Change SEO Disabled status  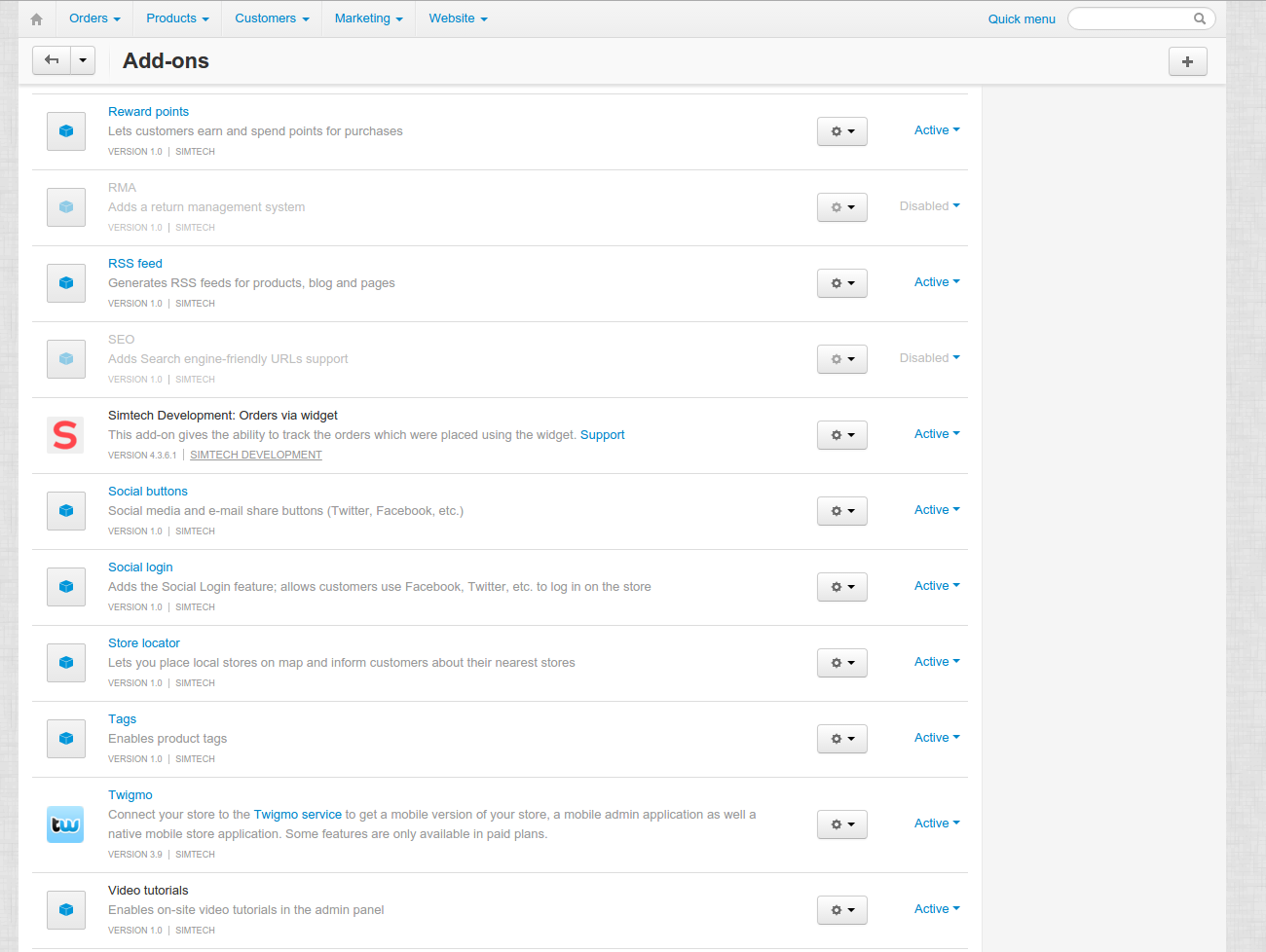tap(930, 358)
